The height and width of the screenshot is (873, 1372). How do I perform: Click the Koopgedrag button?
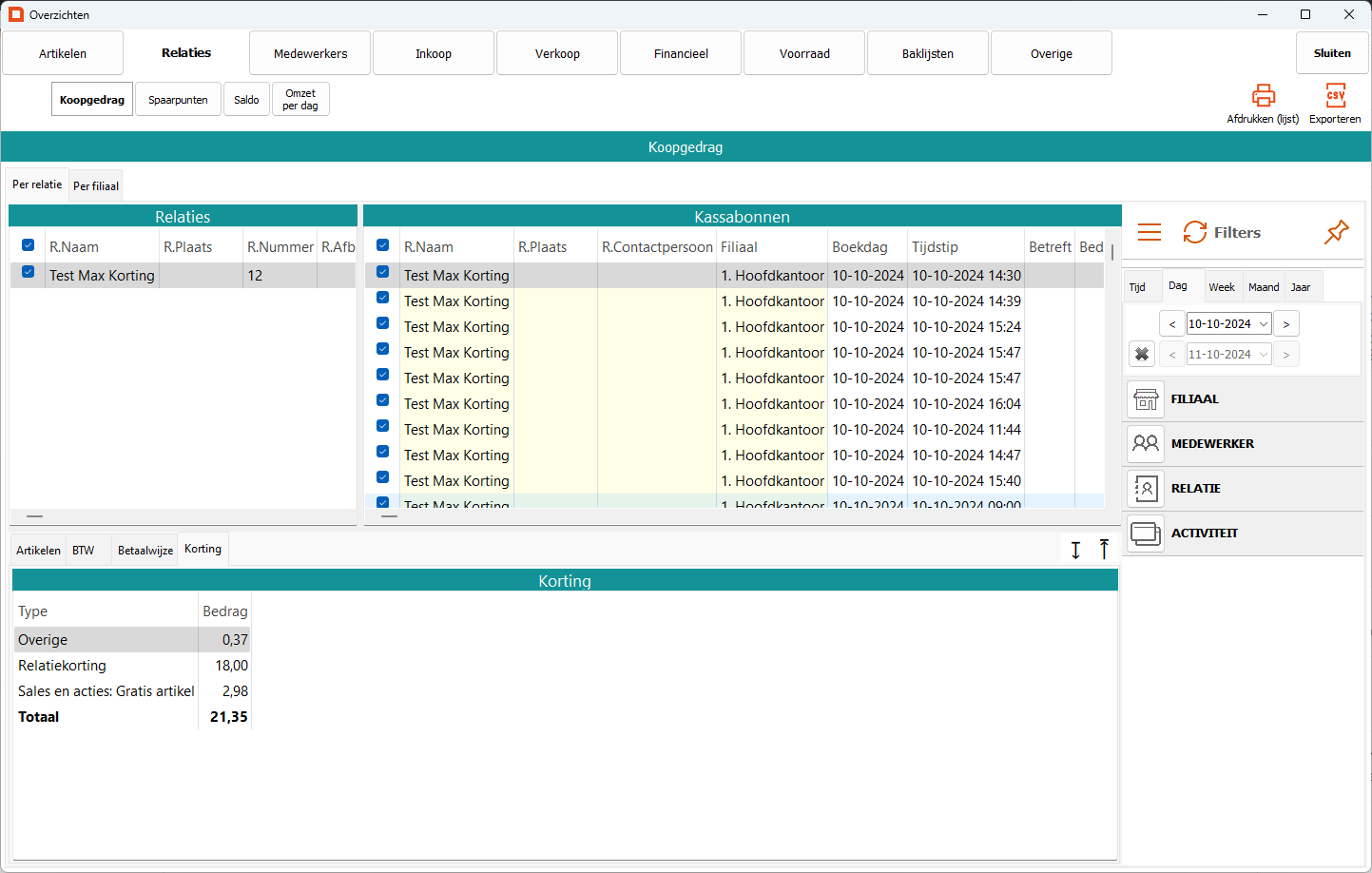92,100
